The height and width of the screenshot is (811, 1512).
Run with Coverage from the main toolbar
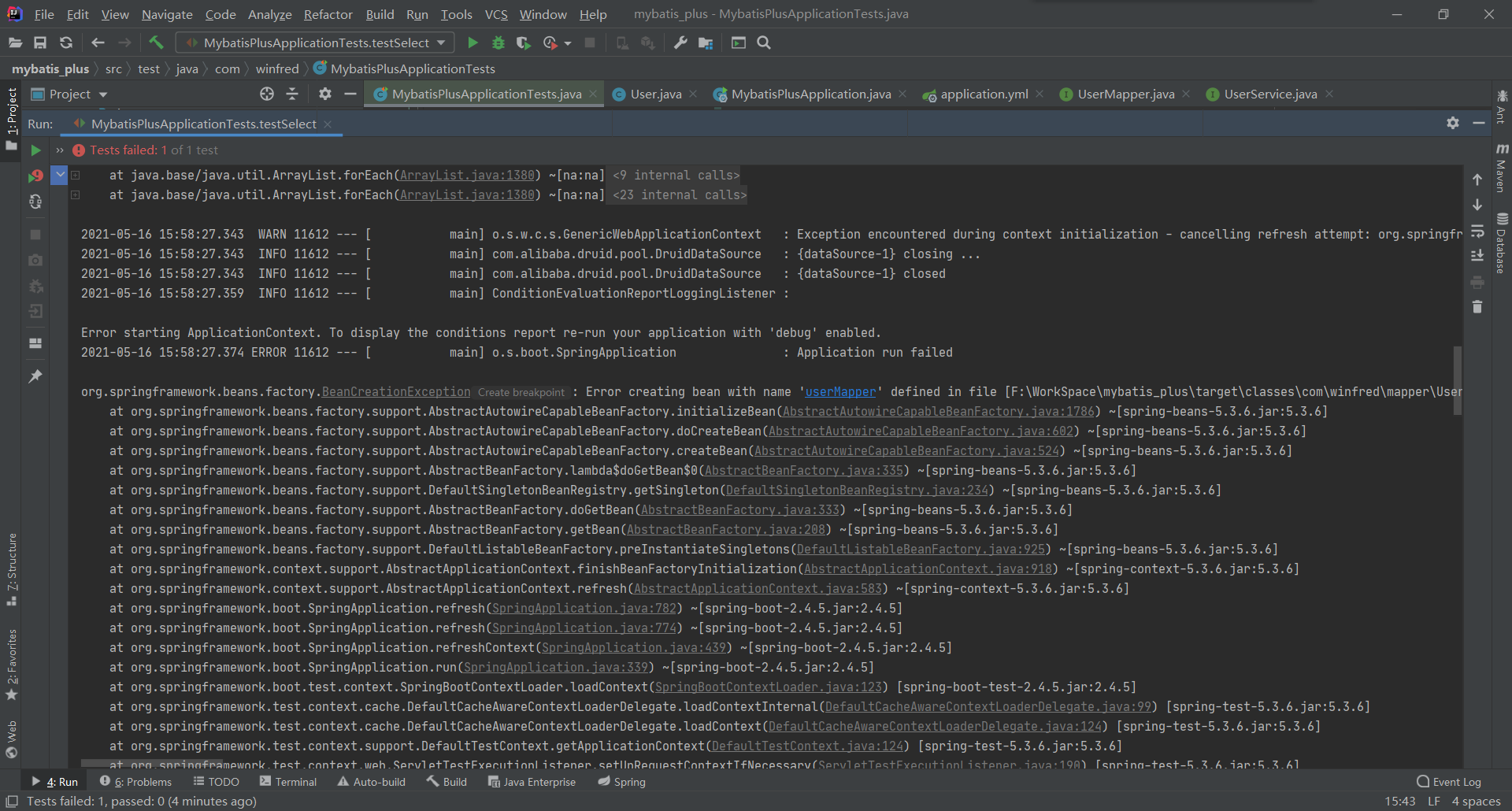point(523,43)
